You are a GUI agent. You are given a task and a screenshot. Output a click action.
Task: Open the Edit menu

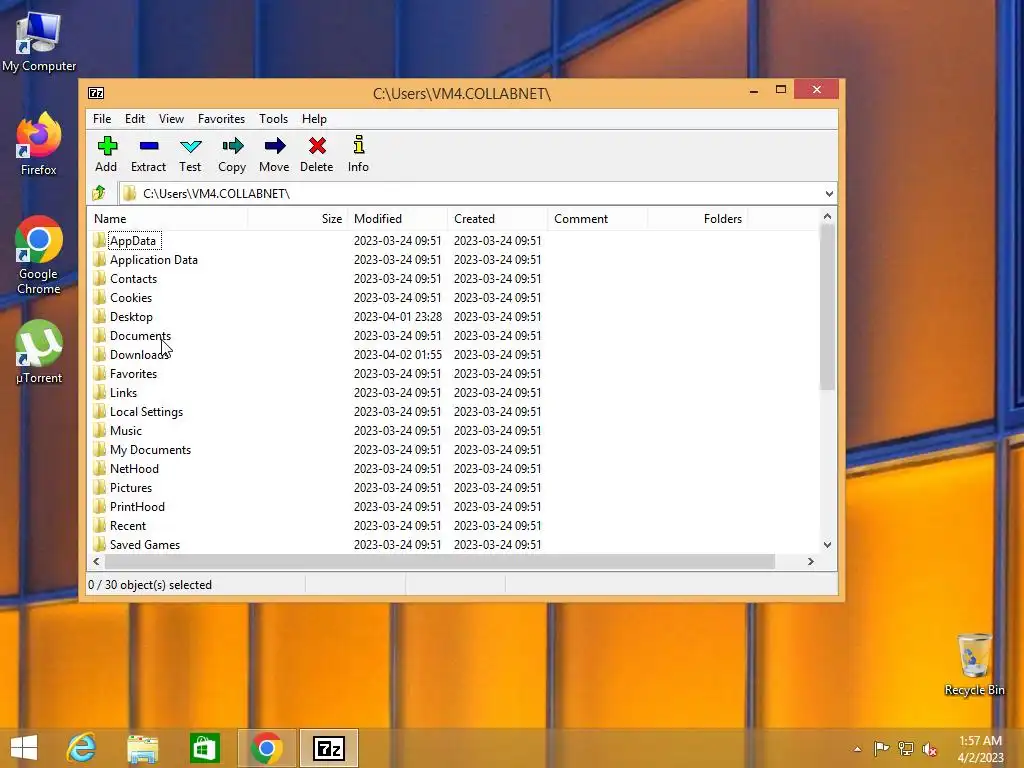(x=135, y=119)
